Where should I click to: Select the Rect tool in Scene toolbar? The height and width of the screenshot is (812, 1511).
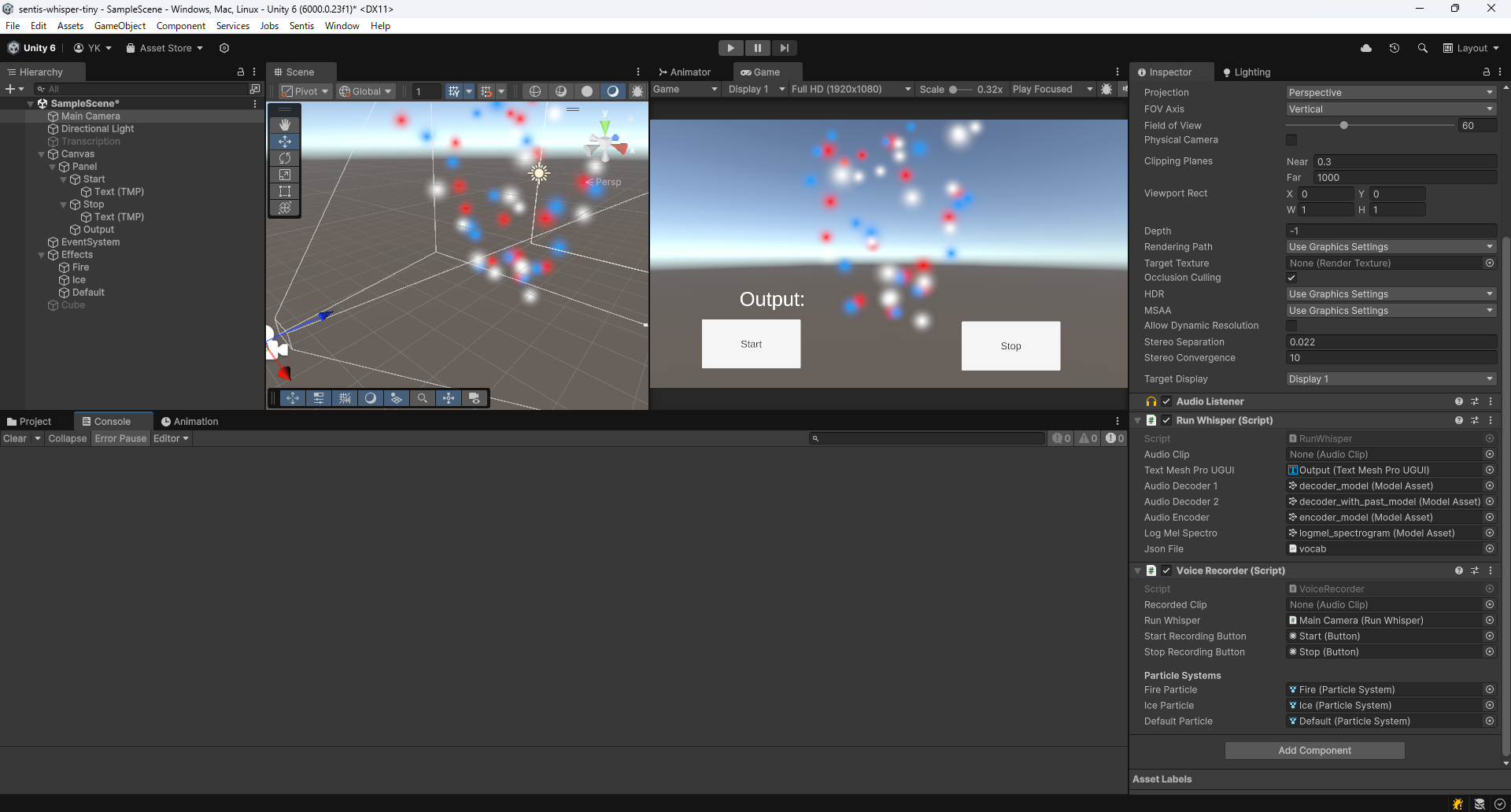coord(285,191)
